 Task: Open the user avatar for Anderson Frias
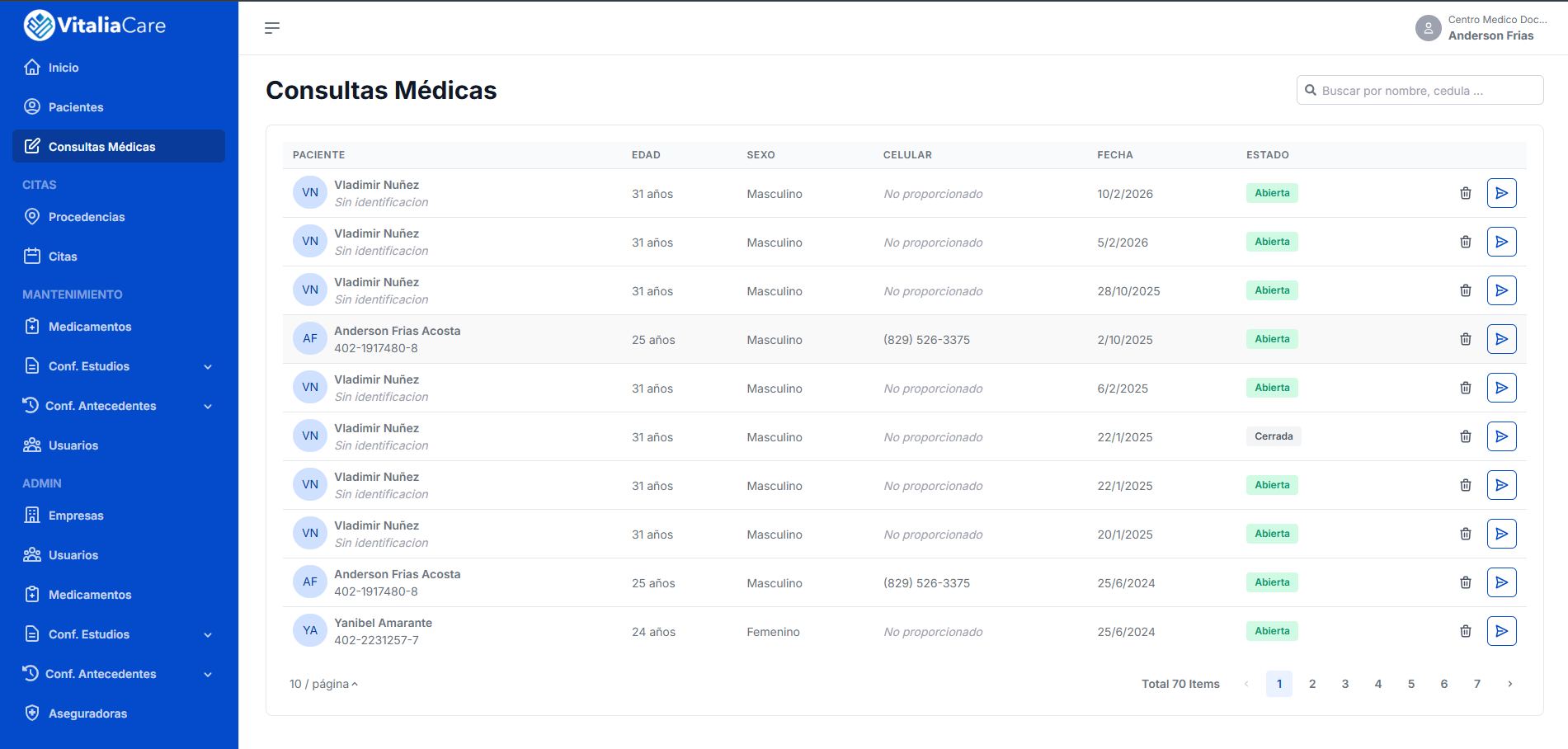[x=1428, y=28]
